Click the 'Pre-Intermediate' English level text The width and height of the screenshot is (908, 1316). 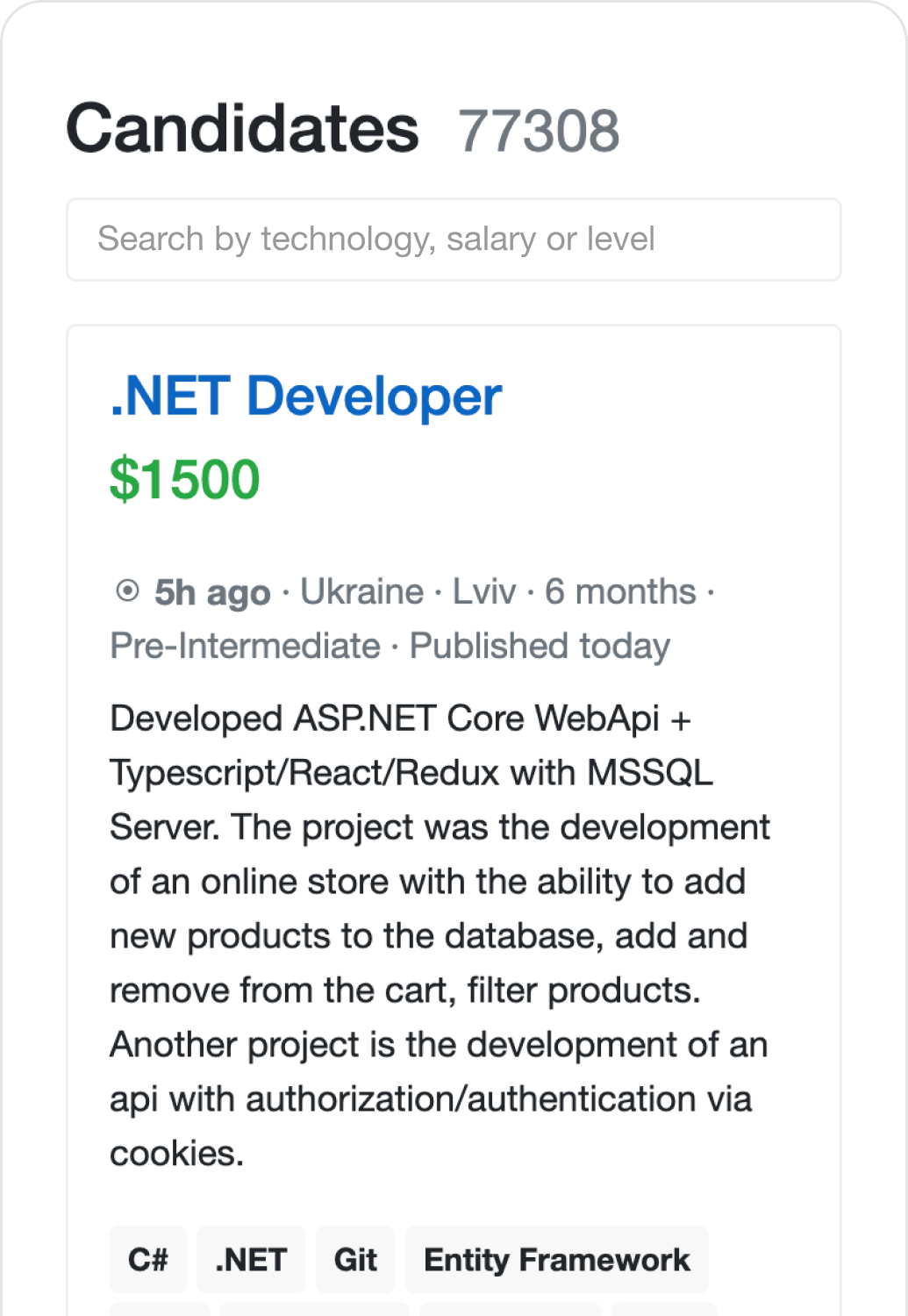[x=246, y=647]
